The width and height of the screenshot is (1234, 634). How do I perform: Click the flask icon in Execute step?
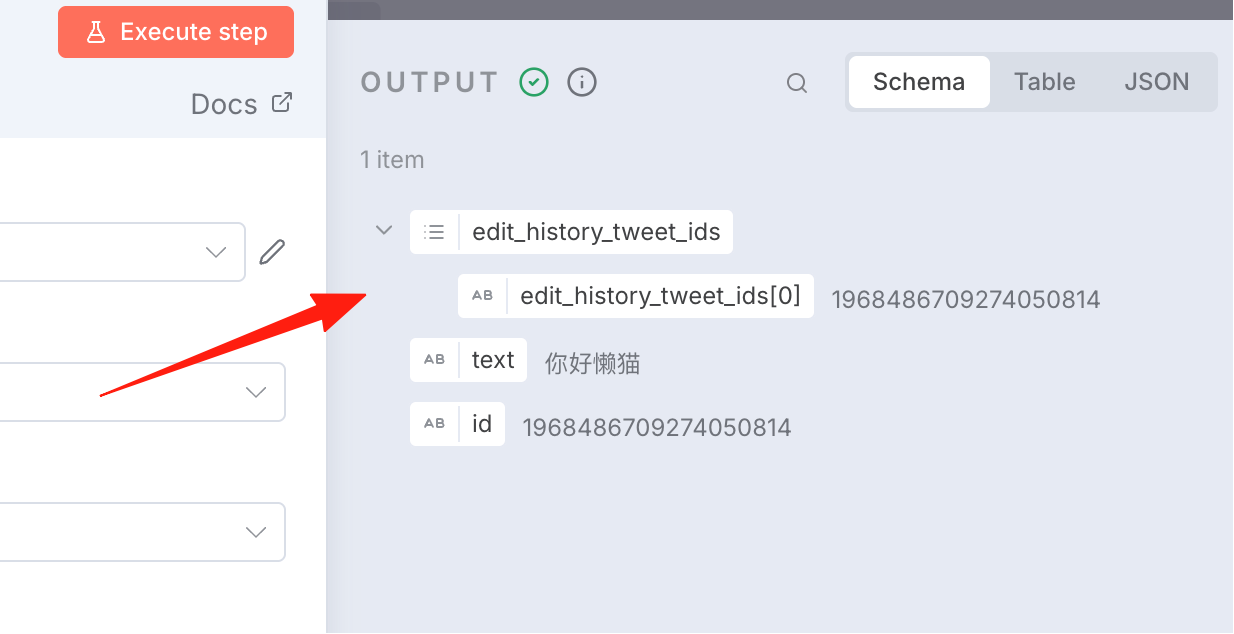pos(96,32)
